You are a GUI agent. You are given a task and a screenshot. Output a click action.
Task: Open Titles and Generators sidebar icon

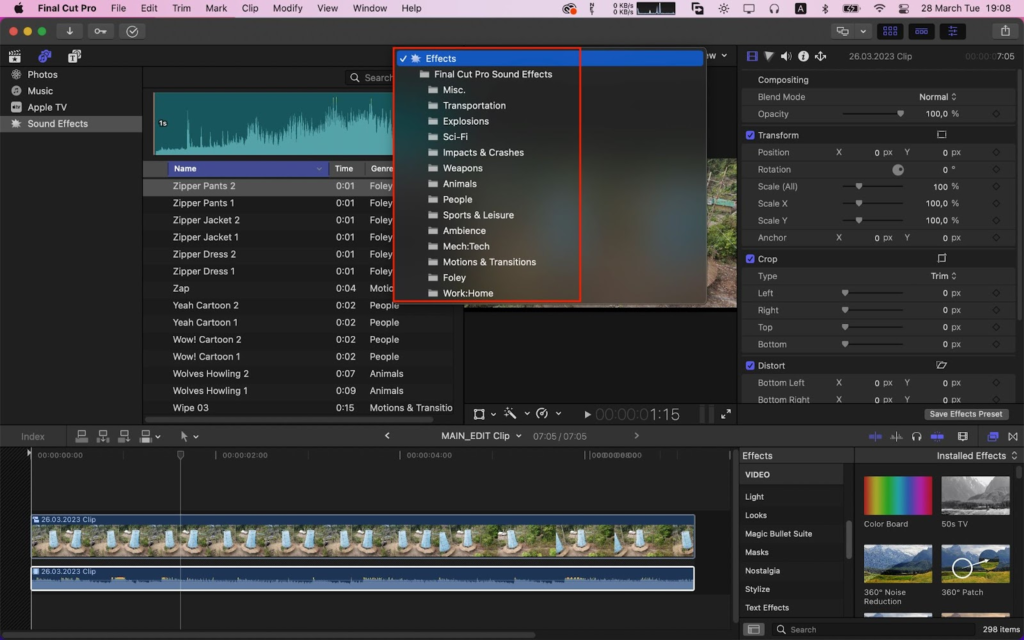[74, 56]
